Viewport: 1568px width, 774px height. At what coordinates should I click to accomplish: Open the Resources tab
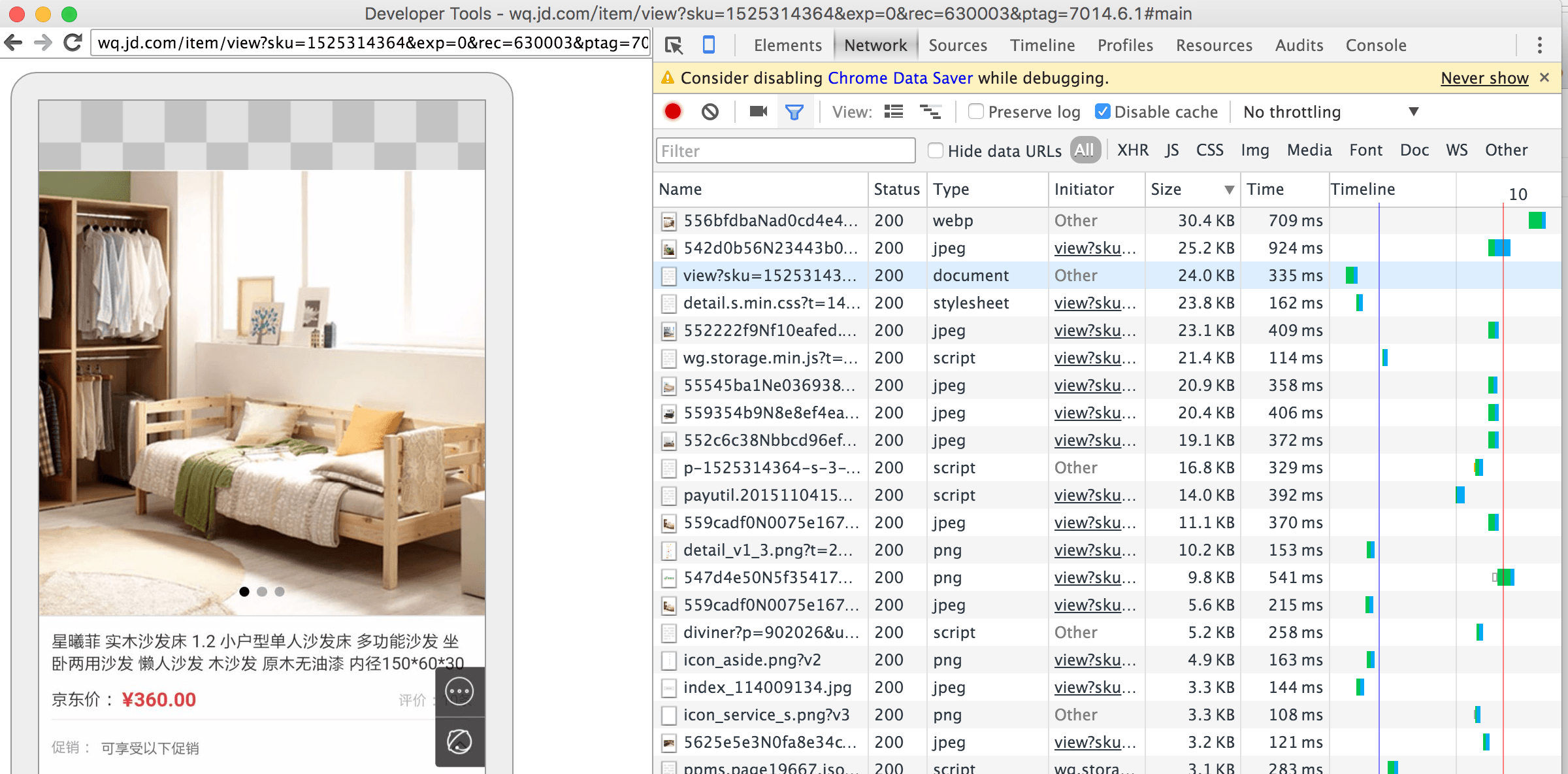coord(1214,45)
